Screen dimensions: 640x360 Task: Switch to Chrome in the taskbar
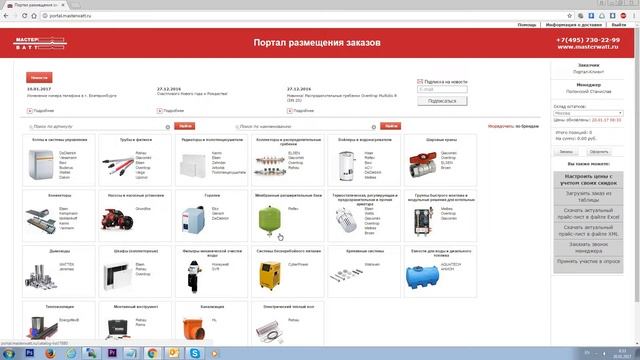pos(153,353)
